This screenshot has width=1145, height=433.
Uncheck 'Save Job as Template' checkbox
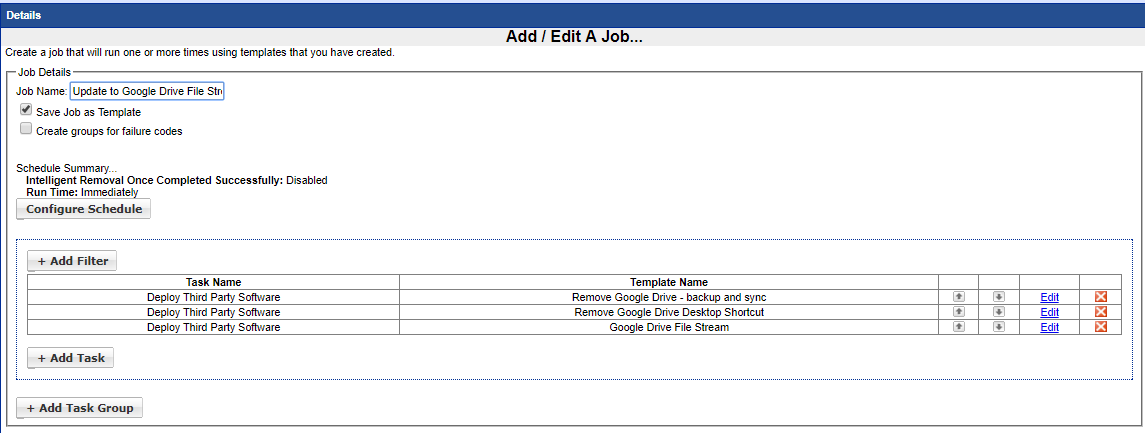point(26,111)
